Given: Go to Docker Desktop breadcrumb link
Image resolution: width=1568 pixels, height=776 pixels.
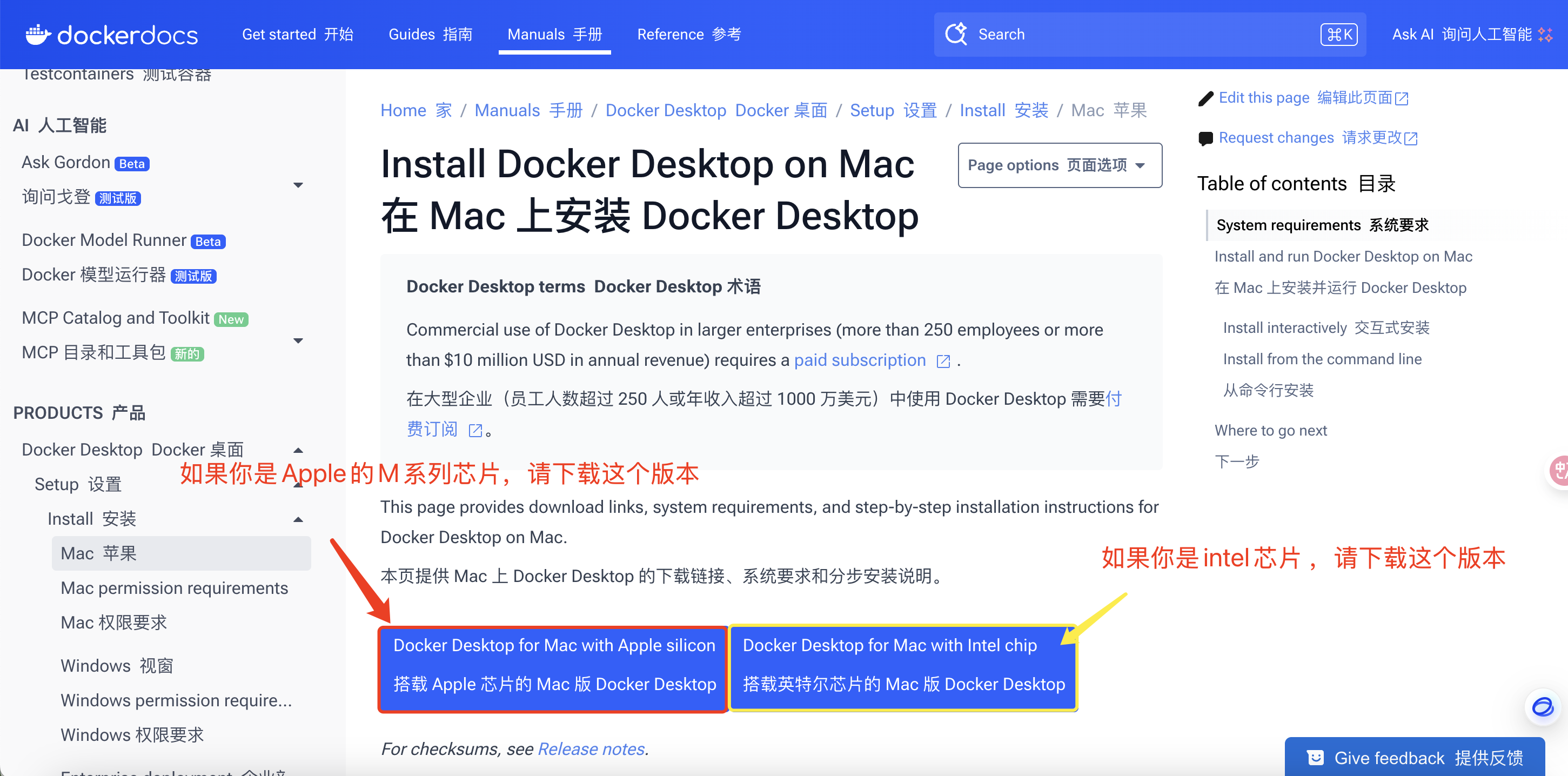Looking at the screenshot, I should (x=716, y=110).
